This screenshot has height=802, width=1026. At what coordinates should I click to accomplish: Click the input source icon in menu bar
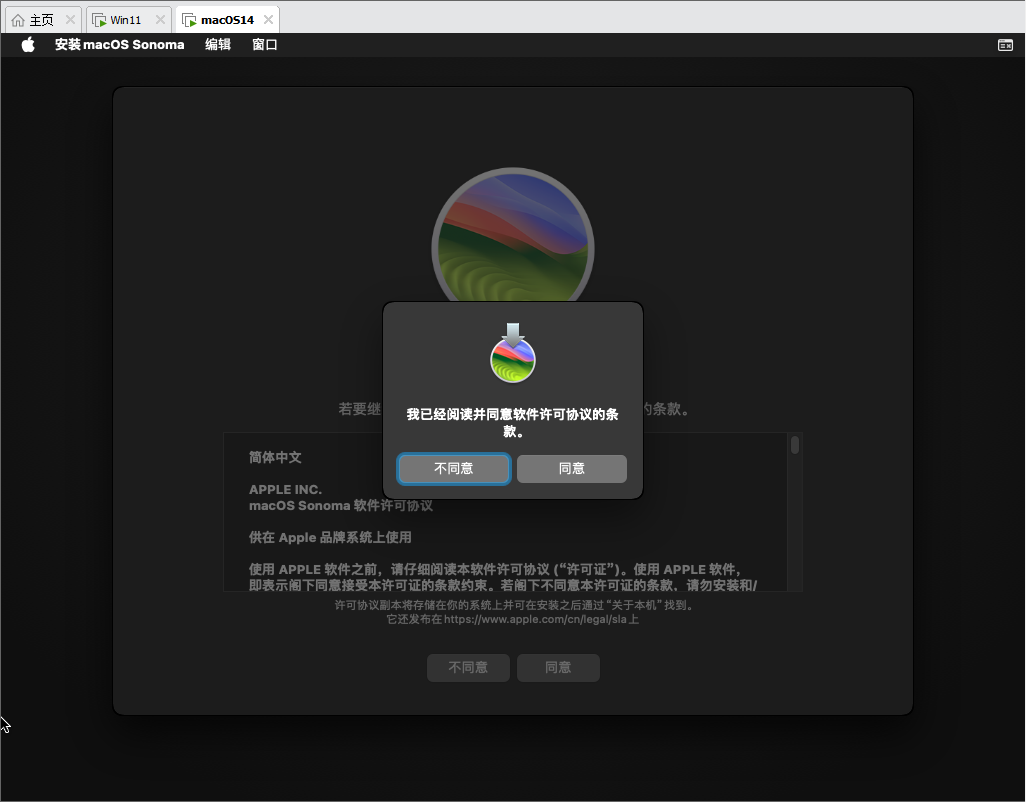point(1005,44)
